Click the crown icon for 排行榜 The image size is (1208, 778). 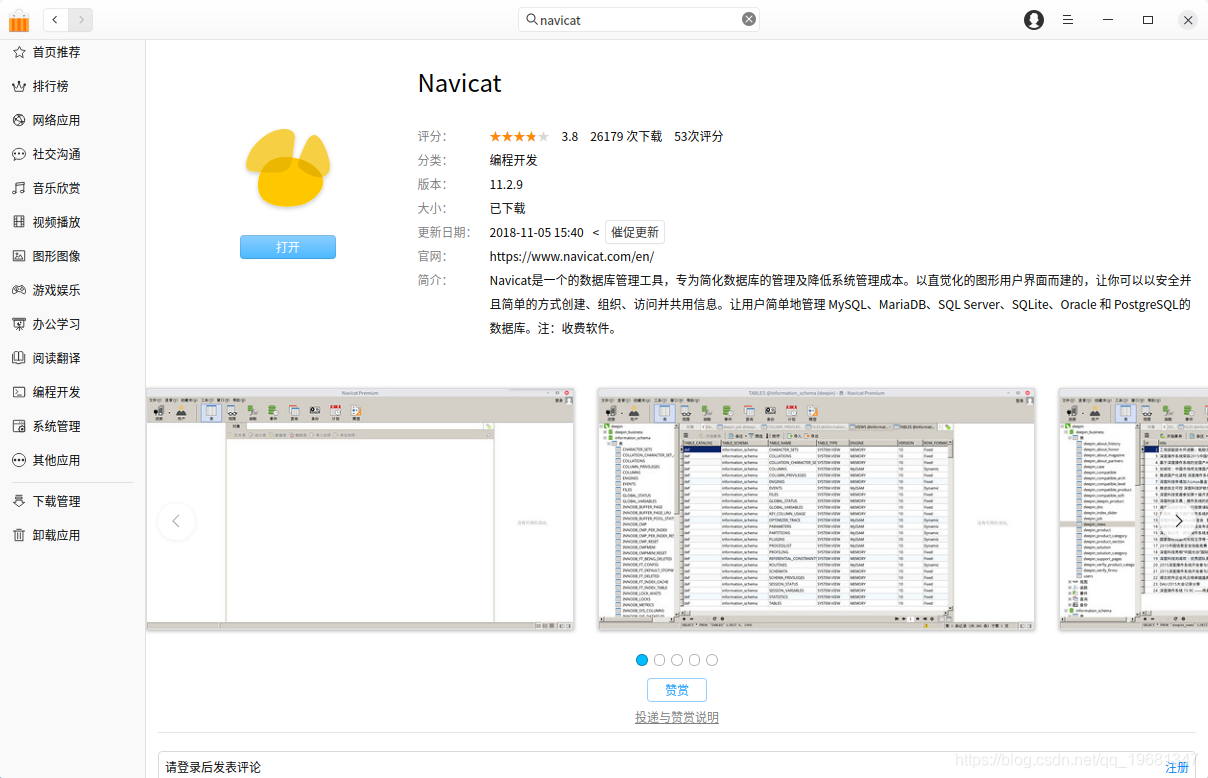click(18, 86)
